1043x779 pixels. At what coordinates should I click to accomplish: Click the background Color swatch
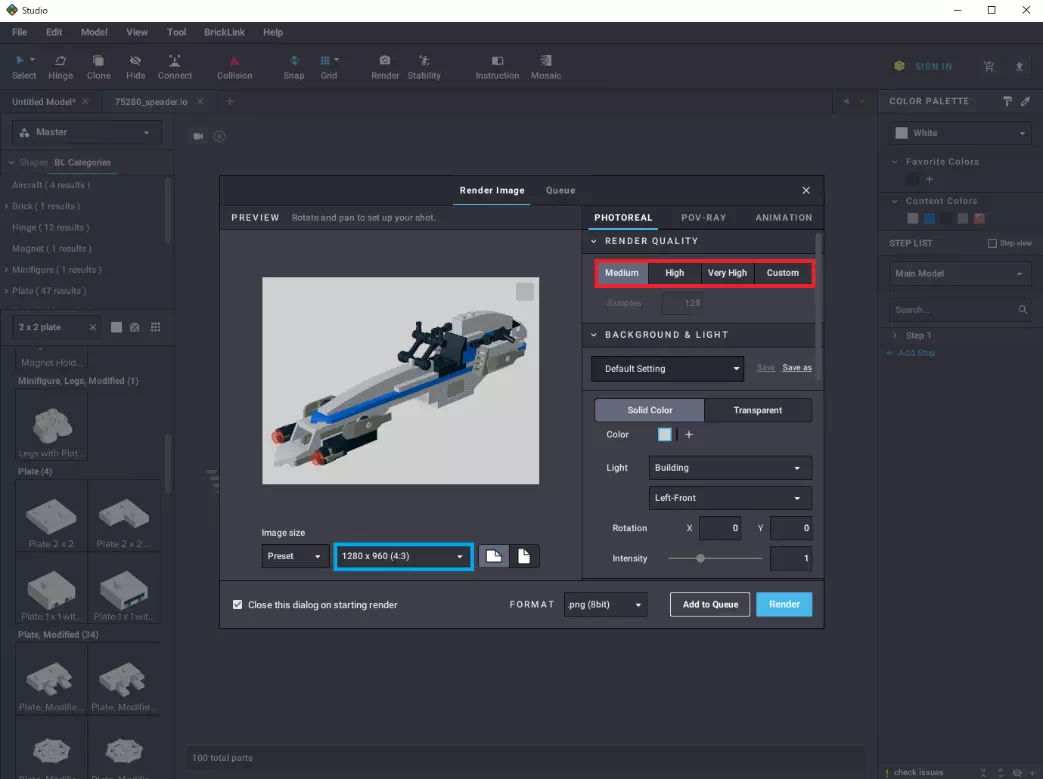665,434
